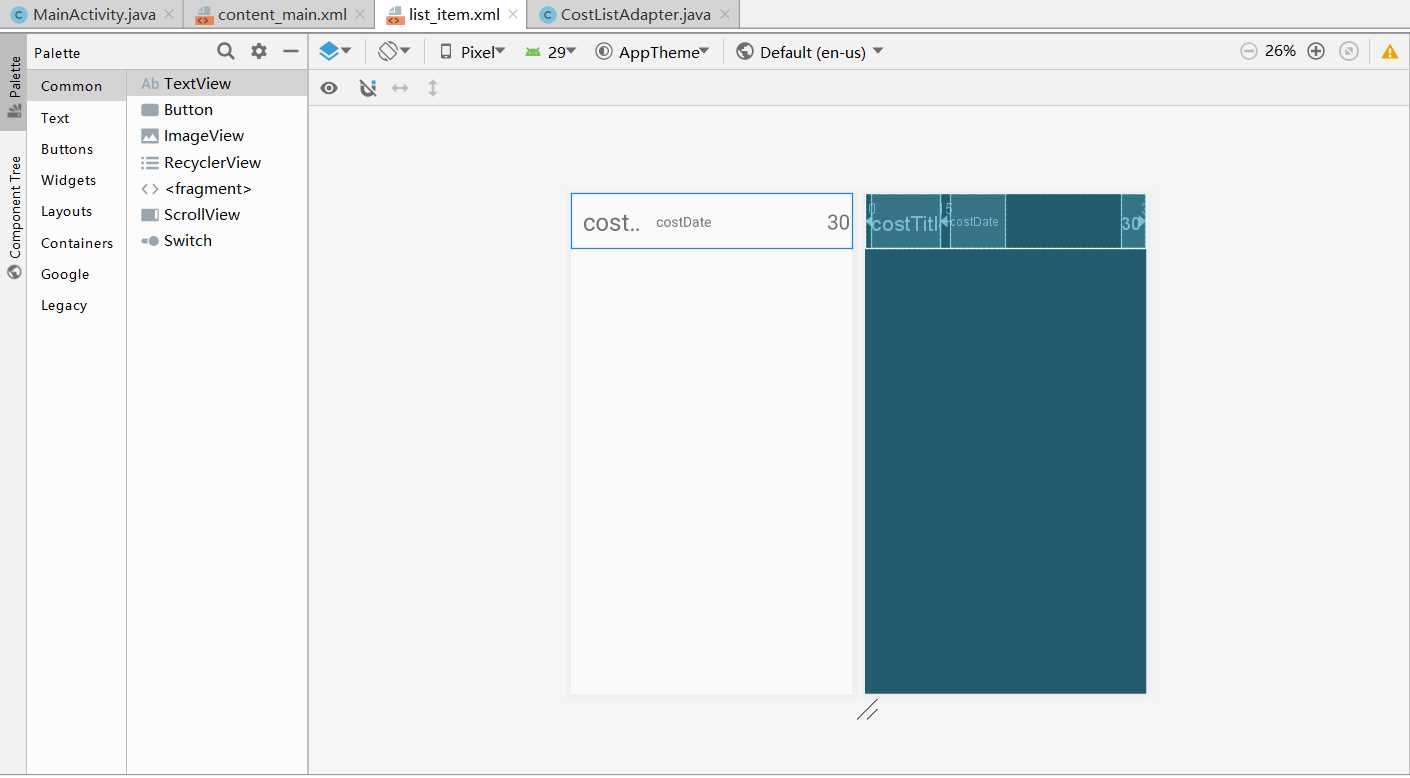Screen dimensions: 1410x778
Task: Click the 26% zoom level label
Action: pos(1281,51)
